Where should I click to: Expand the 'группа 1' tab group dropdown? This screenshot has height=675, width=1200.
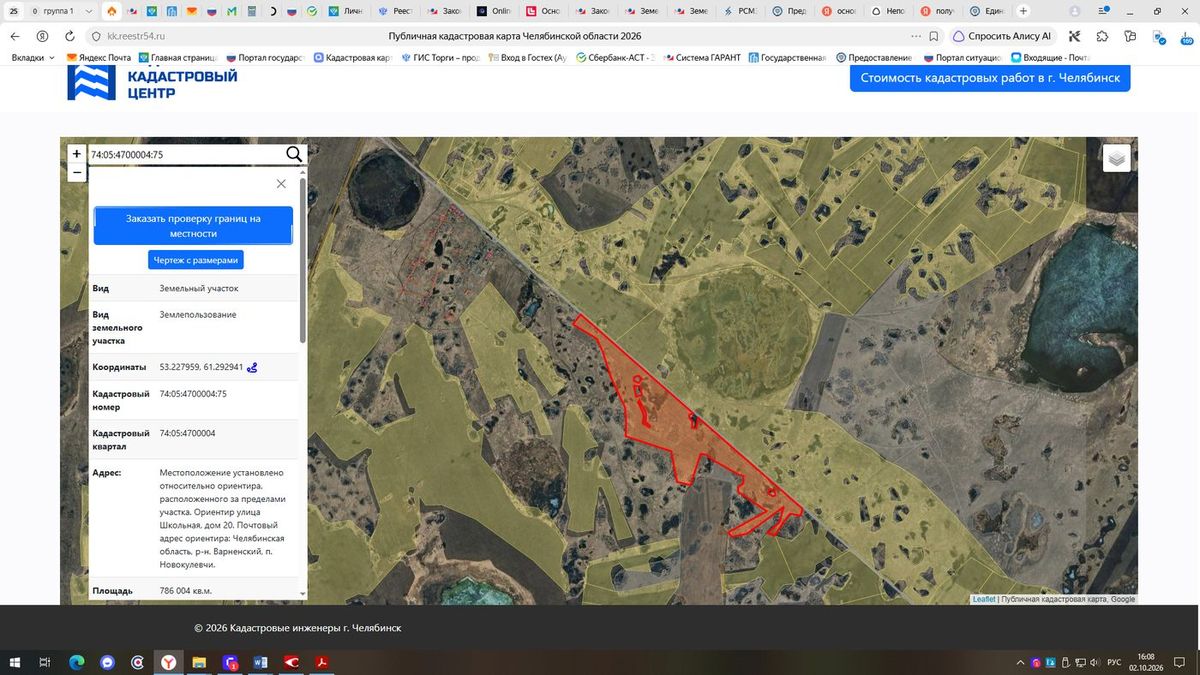pyautogui.click(x=88, y=11)
